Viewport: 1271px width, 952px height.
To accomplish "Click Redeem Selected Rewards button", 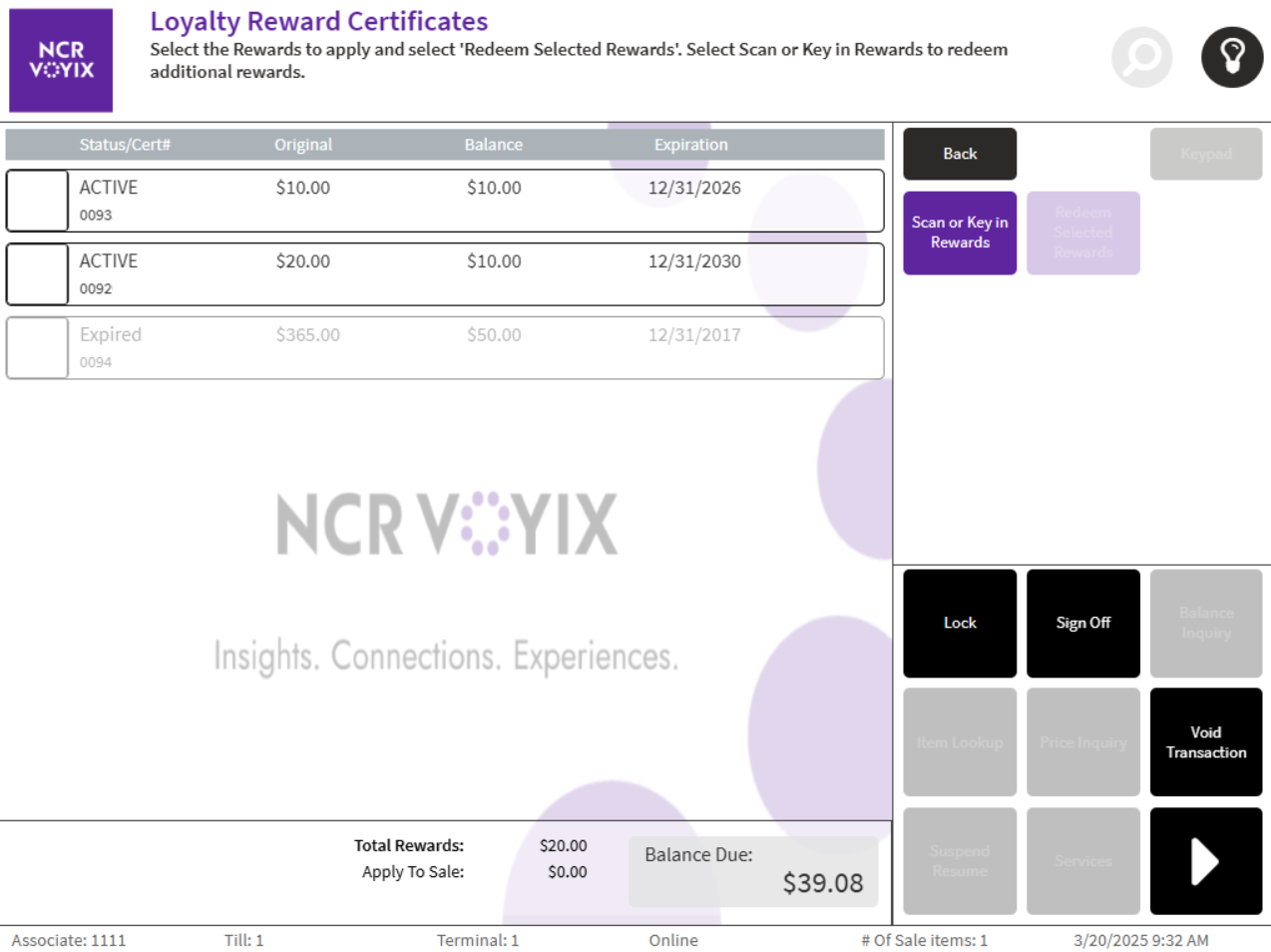I will click(1082, 233).
